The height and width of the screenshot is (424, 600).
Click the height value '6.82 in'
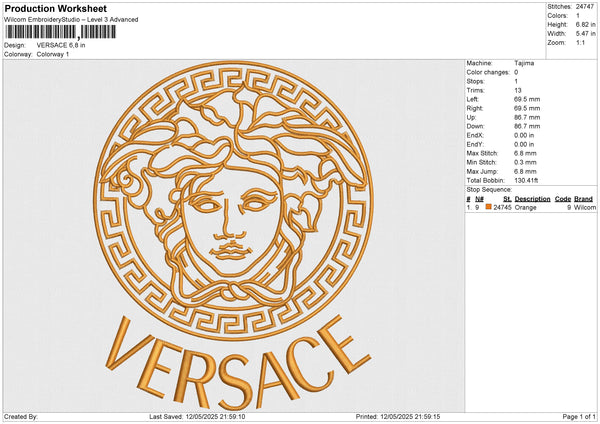point(585,24)
